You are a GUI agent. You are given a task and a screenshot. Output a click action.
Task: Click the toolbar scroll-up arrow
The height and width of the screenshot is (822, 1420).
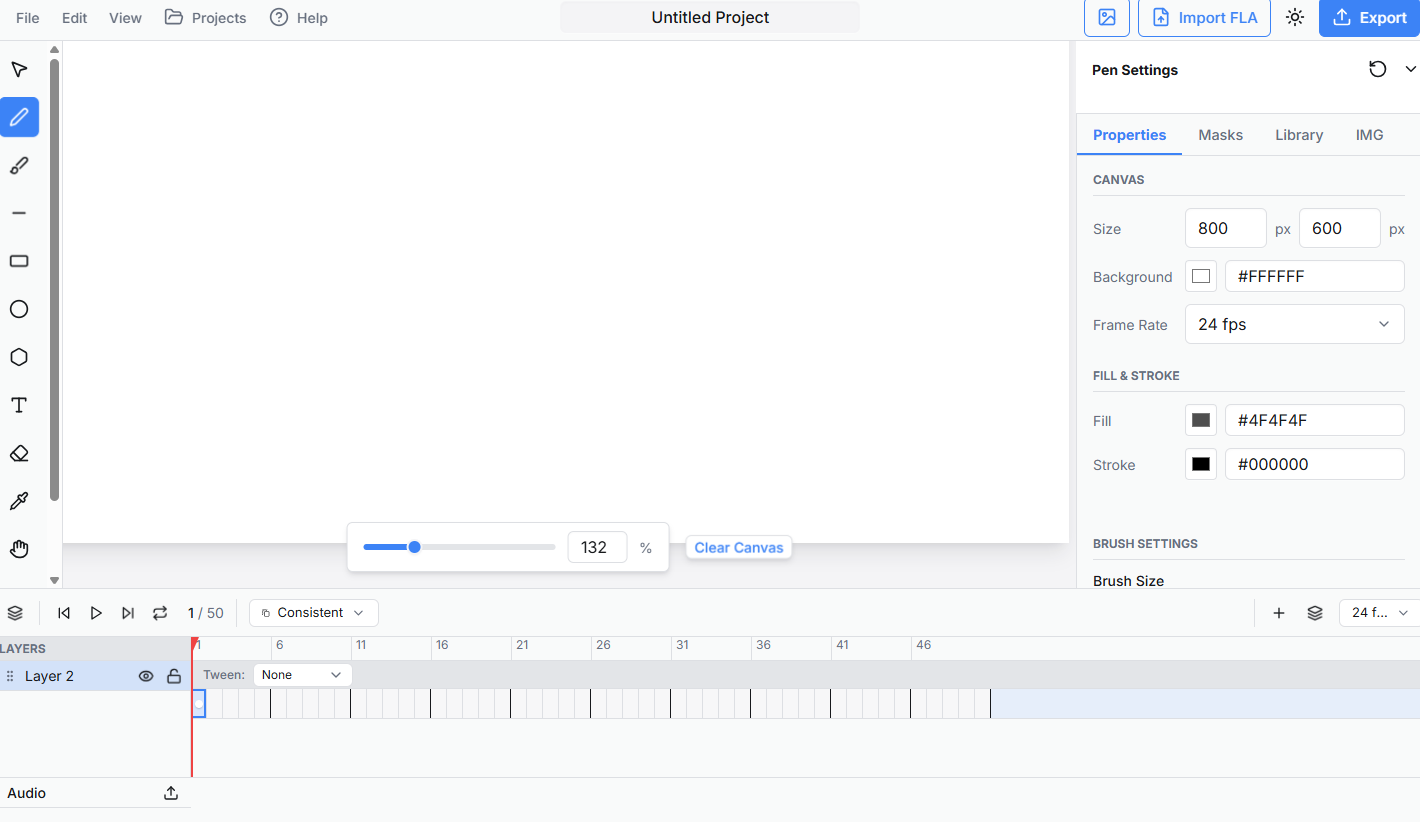pos(54,50)
